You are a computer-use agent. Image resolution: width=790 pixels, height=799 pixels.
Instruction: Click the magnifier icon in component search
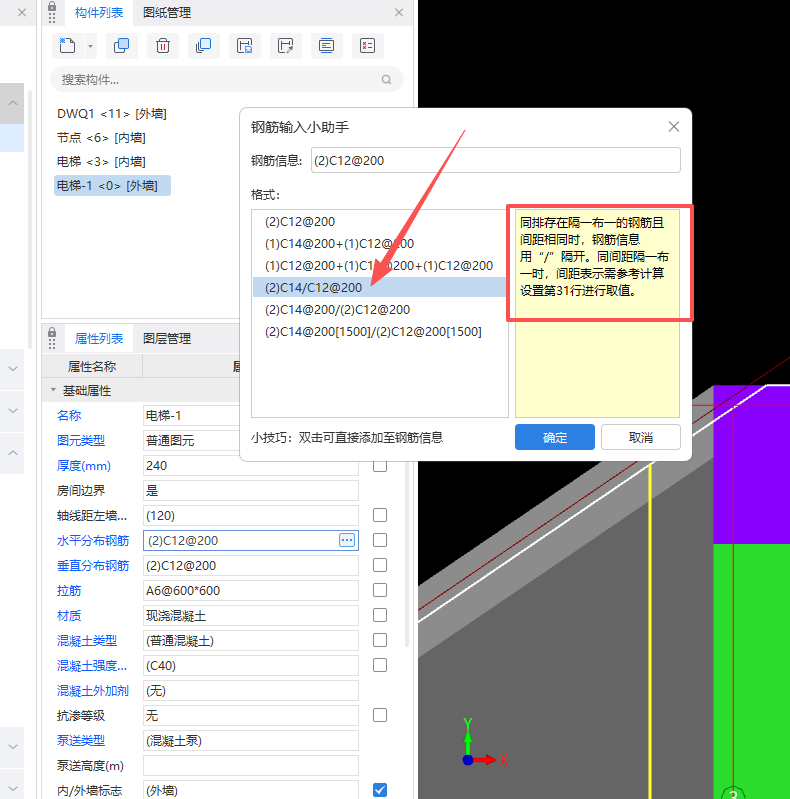click(386, 79)
